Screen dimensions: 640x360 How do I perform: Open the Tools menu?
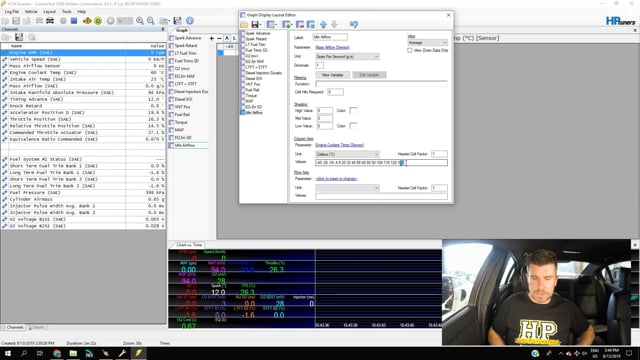point(67,11)
